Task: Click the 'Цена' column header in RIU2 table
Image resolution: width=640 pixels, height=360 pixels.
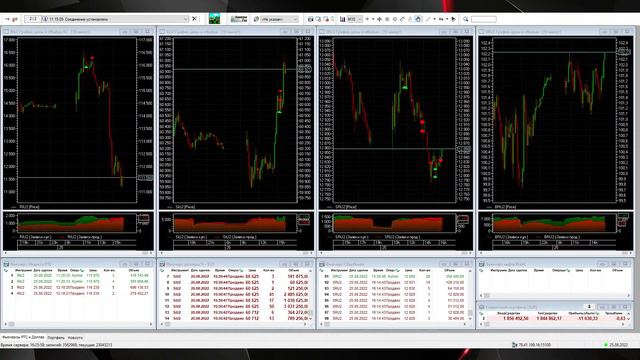Action: pyautogui.click(x=93, y=270)
